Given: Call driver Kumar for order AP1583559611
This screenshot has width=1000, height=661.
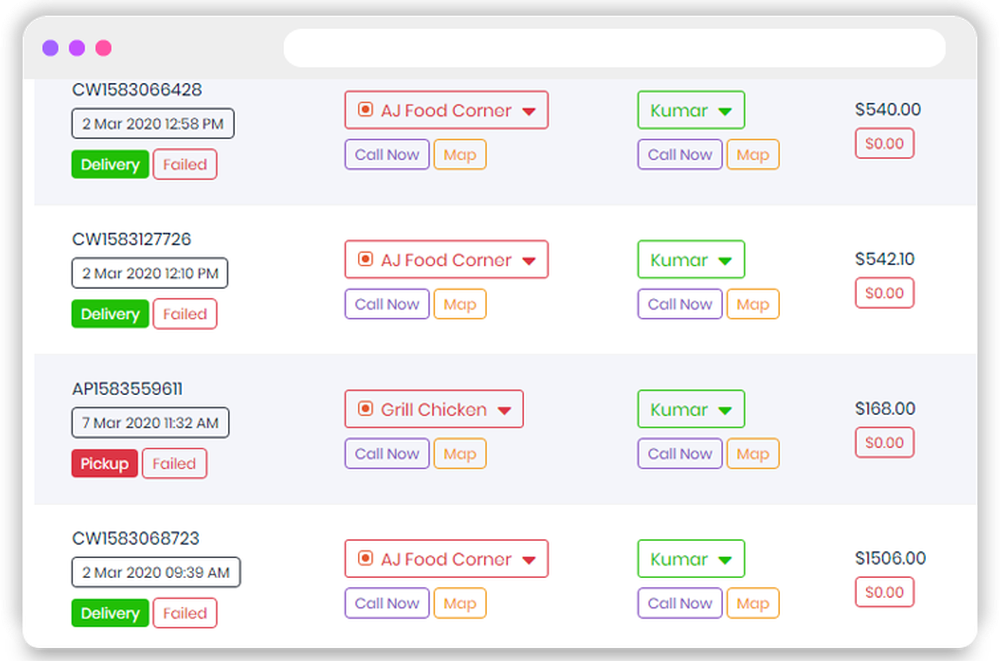Looking at the screenshot, I should tap(680, 454).
